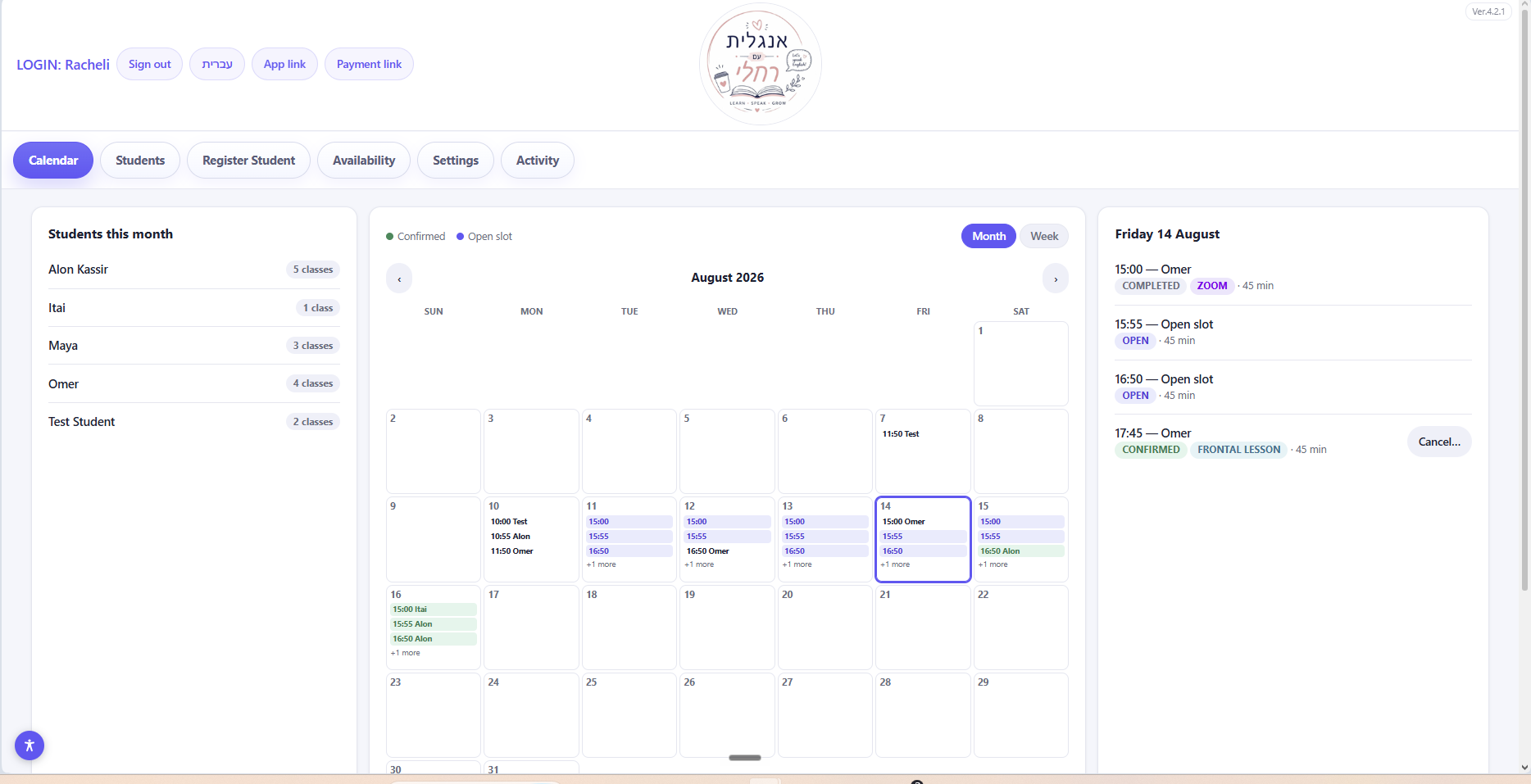This screenshot has width=1531, height=784.
Task: Select August 1 day cell
Action: 1020,364
